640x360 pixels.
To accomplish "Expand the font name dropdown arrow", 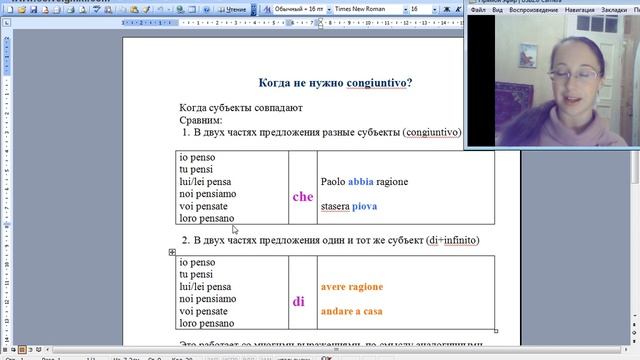I will pyautogui.click(x=406, y=9).
